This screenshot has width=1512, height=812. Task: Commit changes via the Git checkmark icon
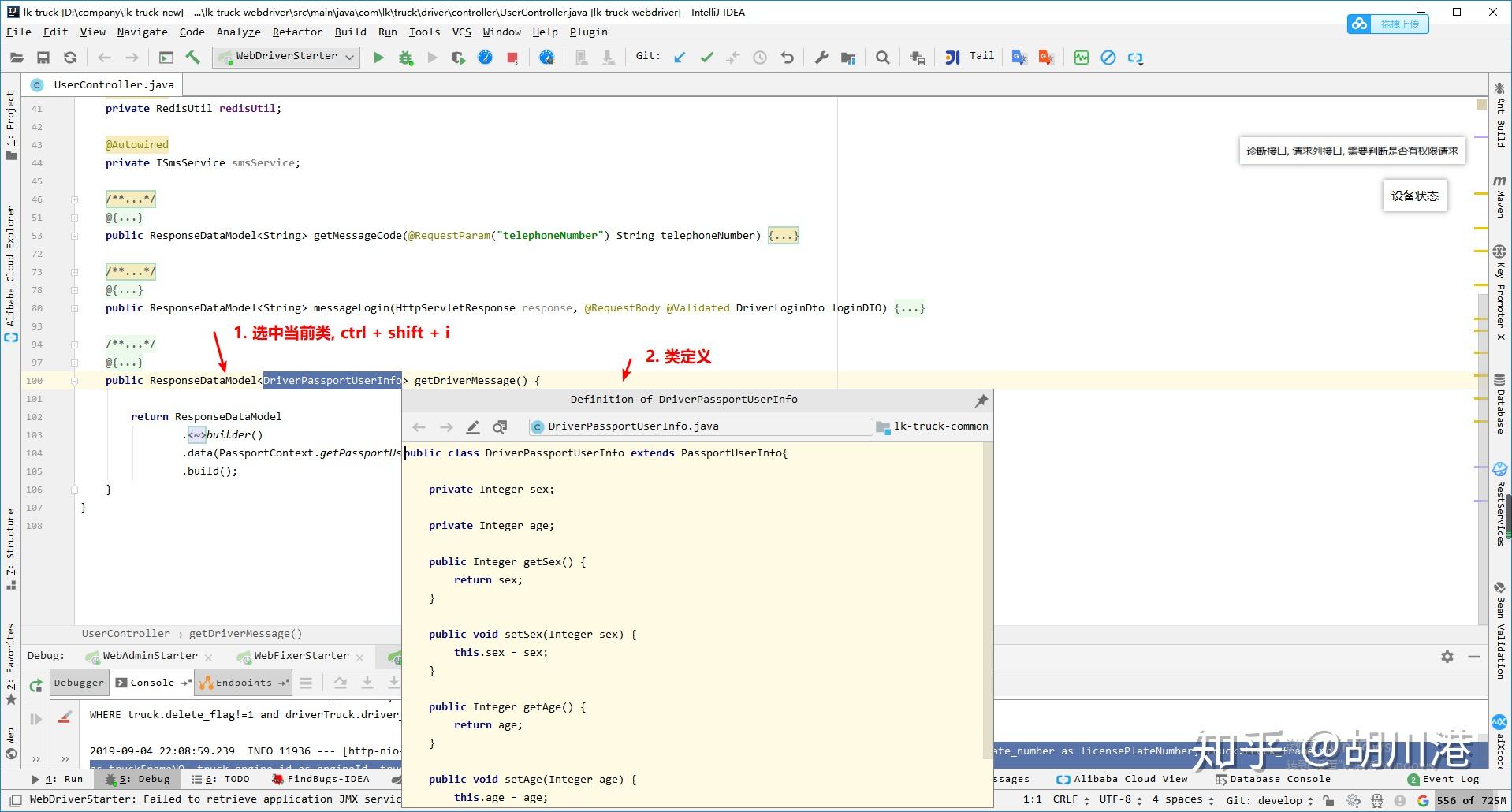[x=707, y=57]
